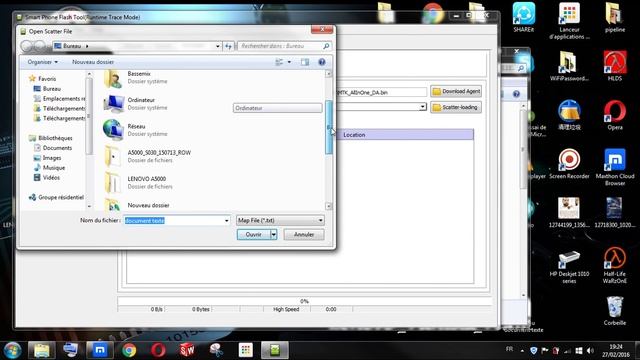Click the file list vertical scrollbar thumb
Screen dimensions: 640x360
coord(329,127)
